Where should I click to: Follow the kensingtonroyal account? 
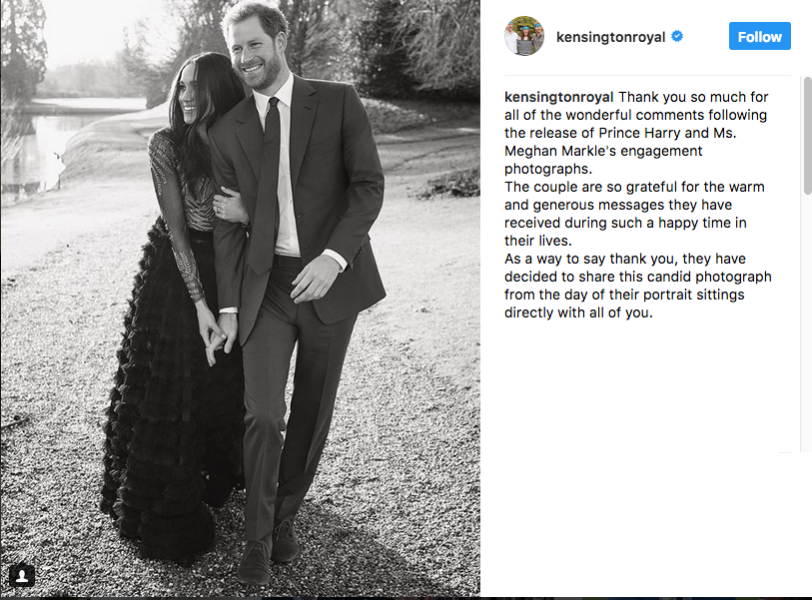point(759,36)
